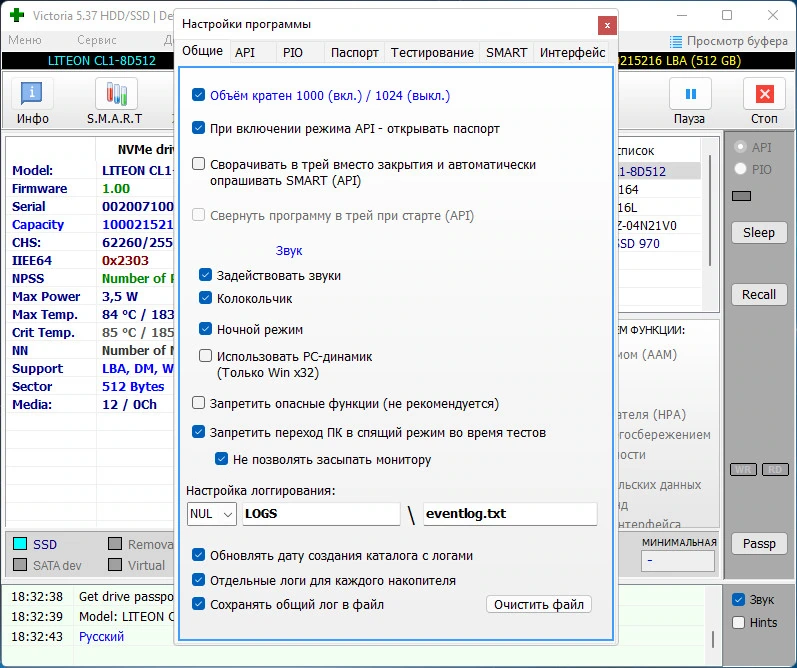
Task: Open the Инфо drive information icon
Action: tap(32, 94)
